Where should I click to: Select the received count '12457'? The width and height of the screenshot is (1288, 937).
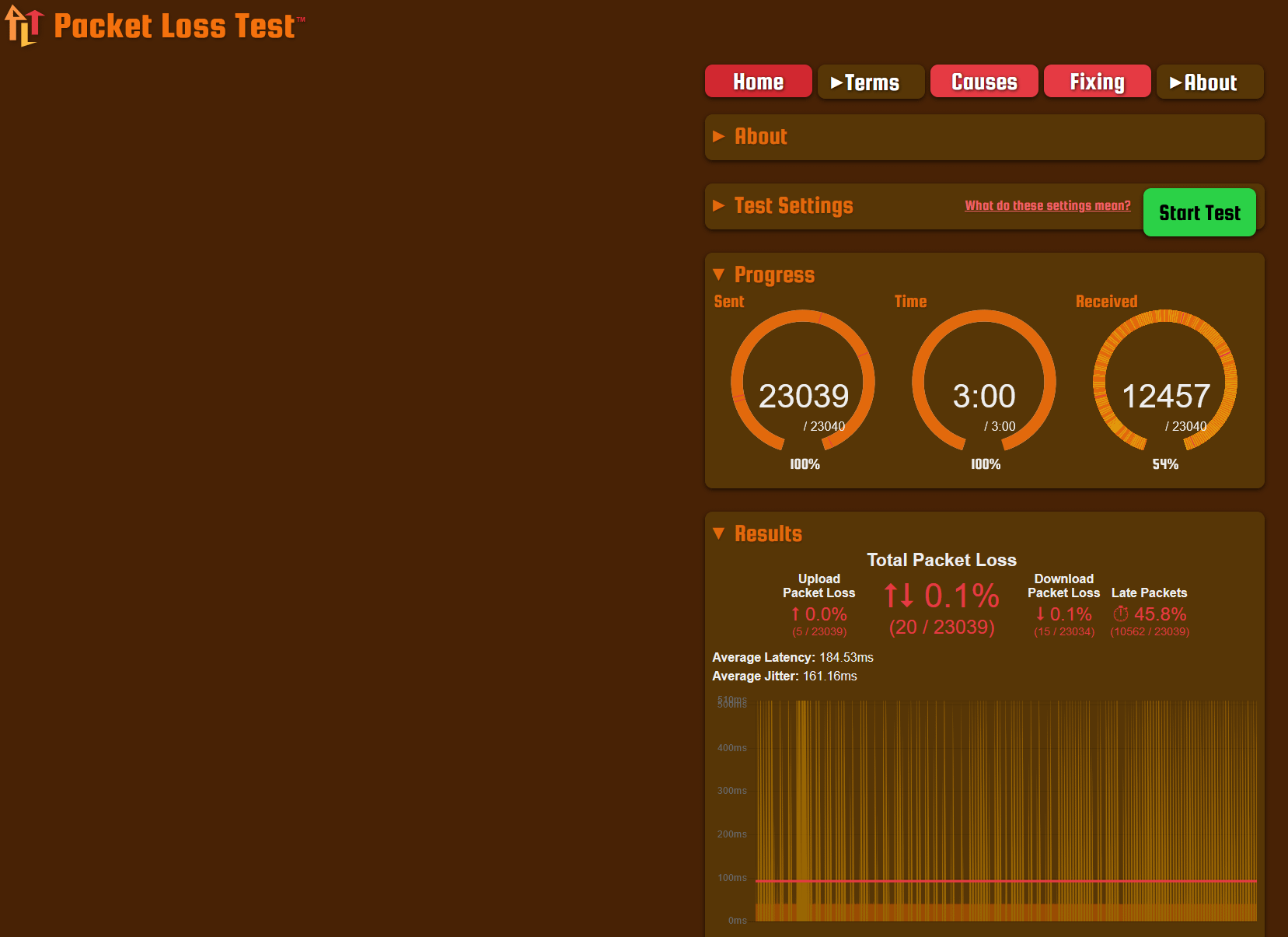pos(1166,397)
